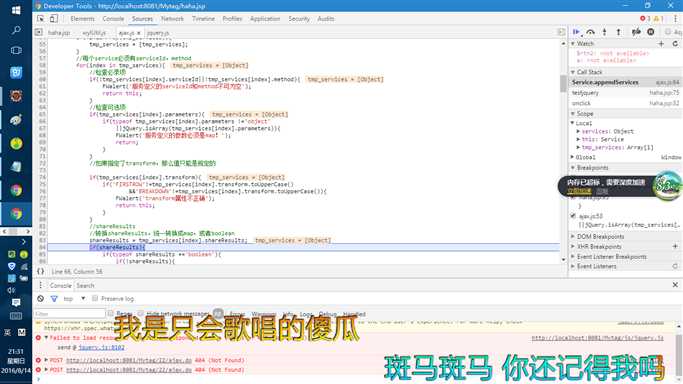The image size is (683, 384).
Task: Show only Debug messages in console
Action: click(328, 314)
